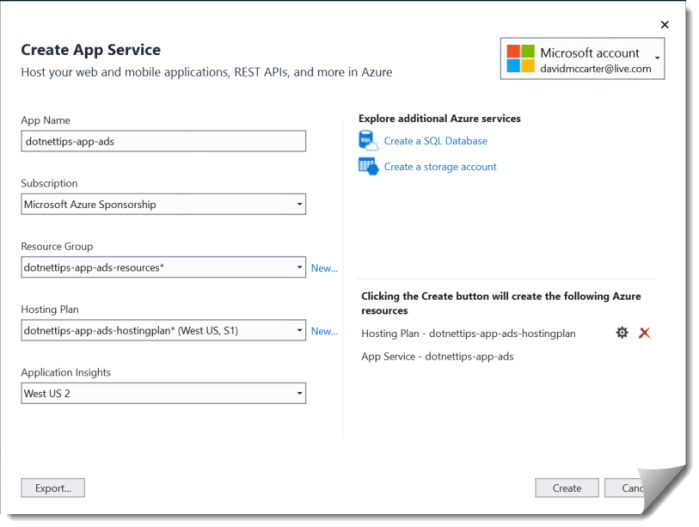Click New link beside Hosting Plan

(324, 331)
